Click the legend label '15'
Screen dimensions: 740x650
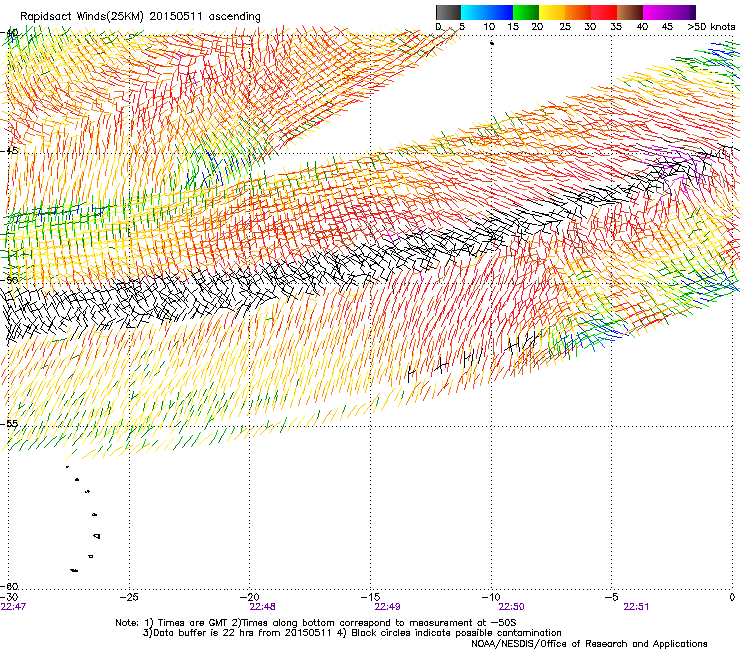pos(513,27)
